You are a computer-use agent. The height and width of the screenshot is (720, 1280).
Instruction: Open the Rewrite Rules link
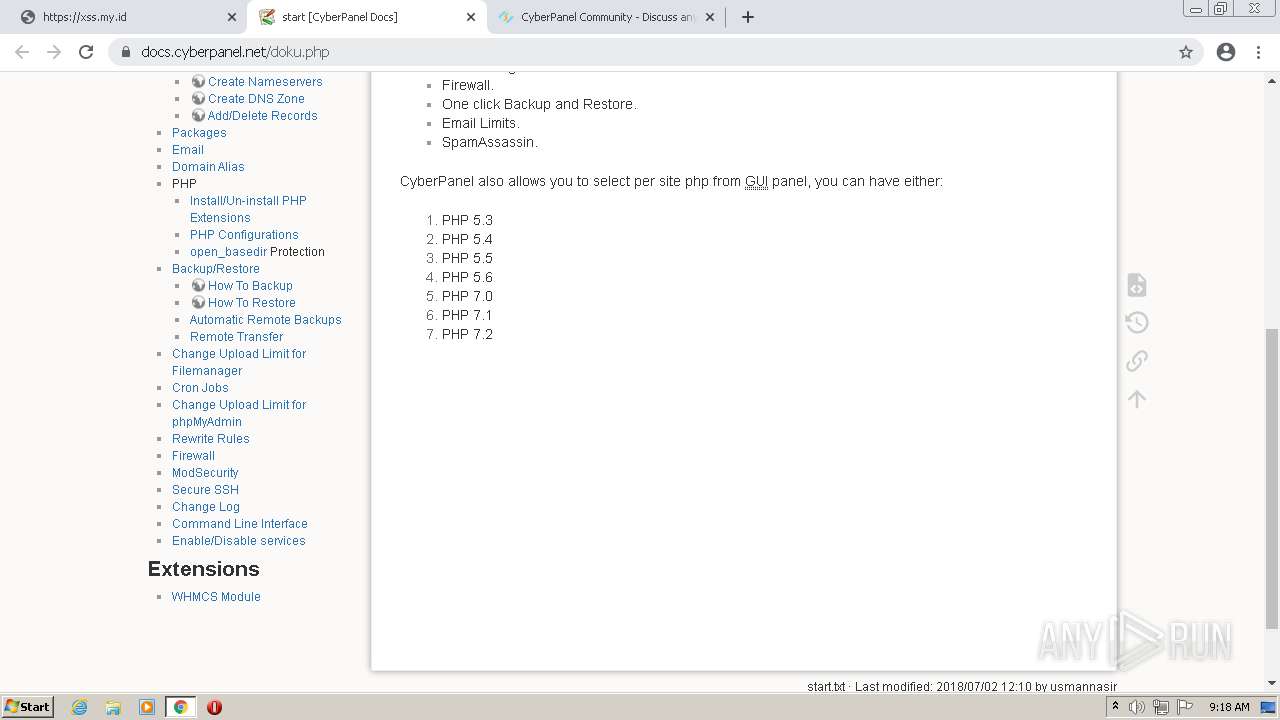click(211, 438)
